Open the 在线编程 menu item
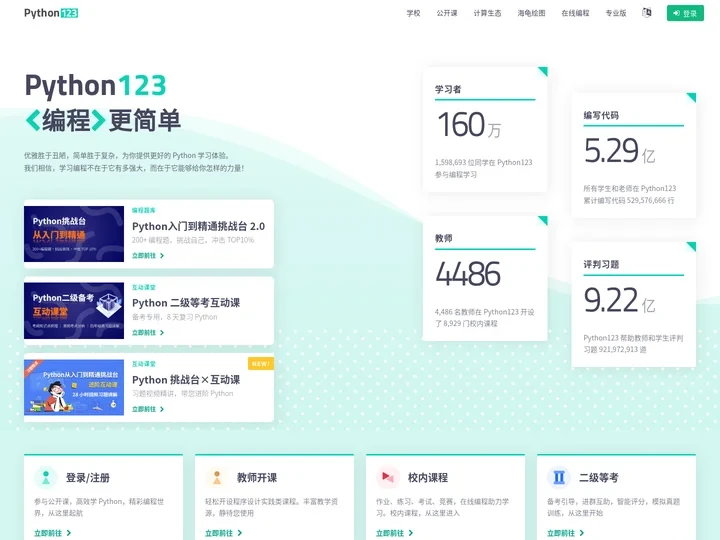 coord(575,13)
